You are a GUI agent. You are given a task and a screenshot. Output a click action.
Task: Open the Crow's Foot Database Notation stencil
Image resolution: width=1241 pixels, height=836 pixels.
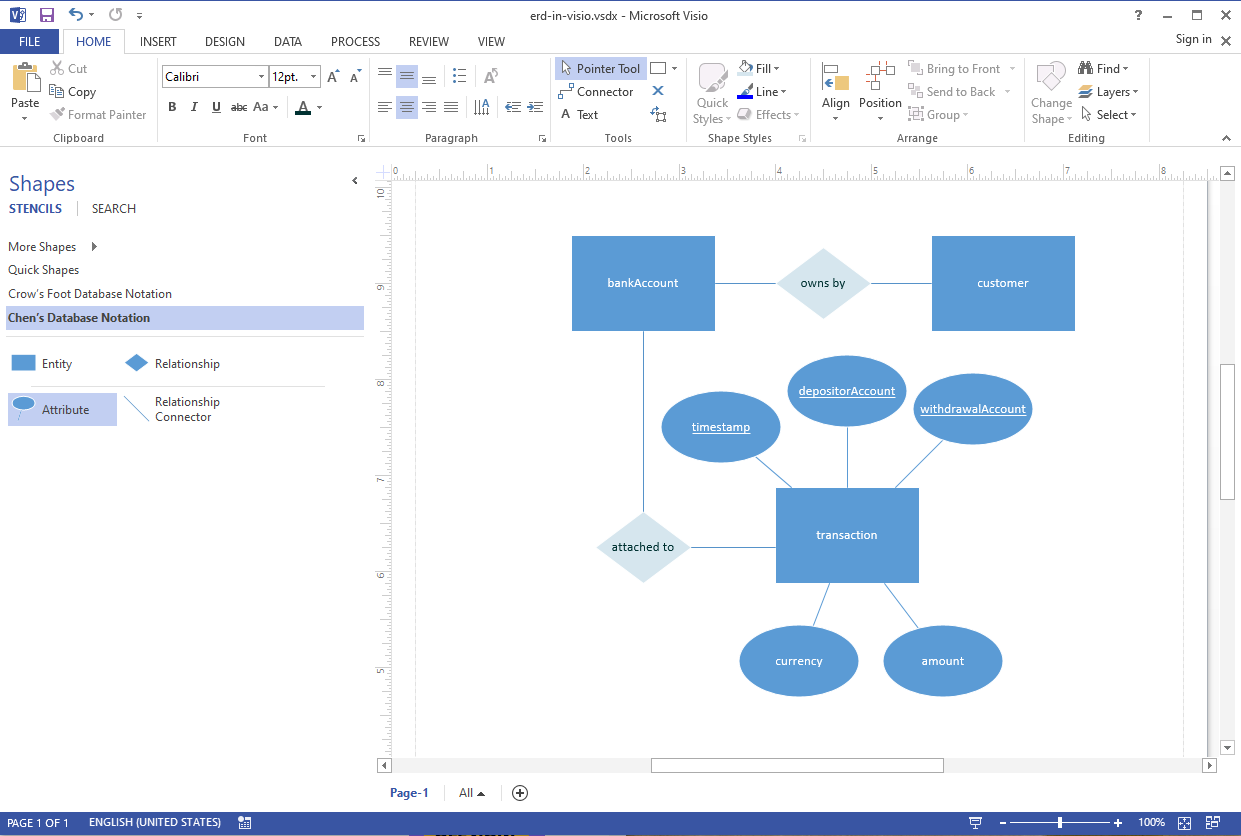[90, 294]
